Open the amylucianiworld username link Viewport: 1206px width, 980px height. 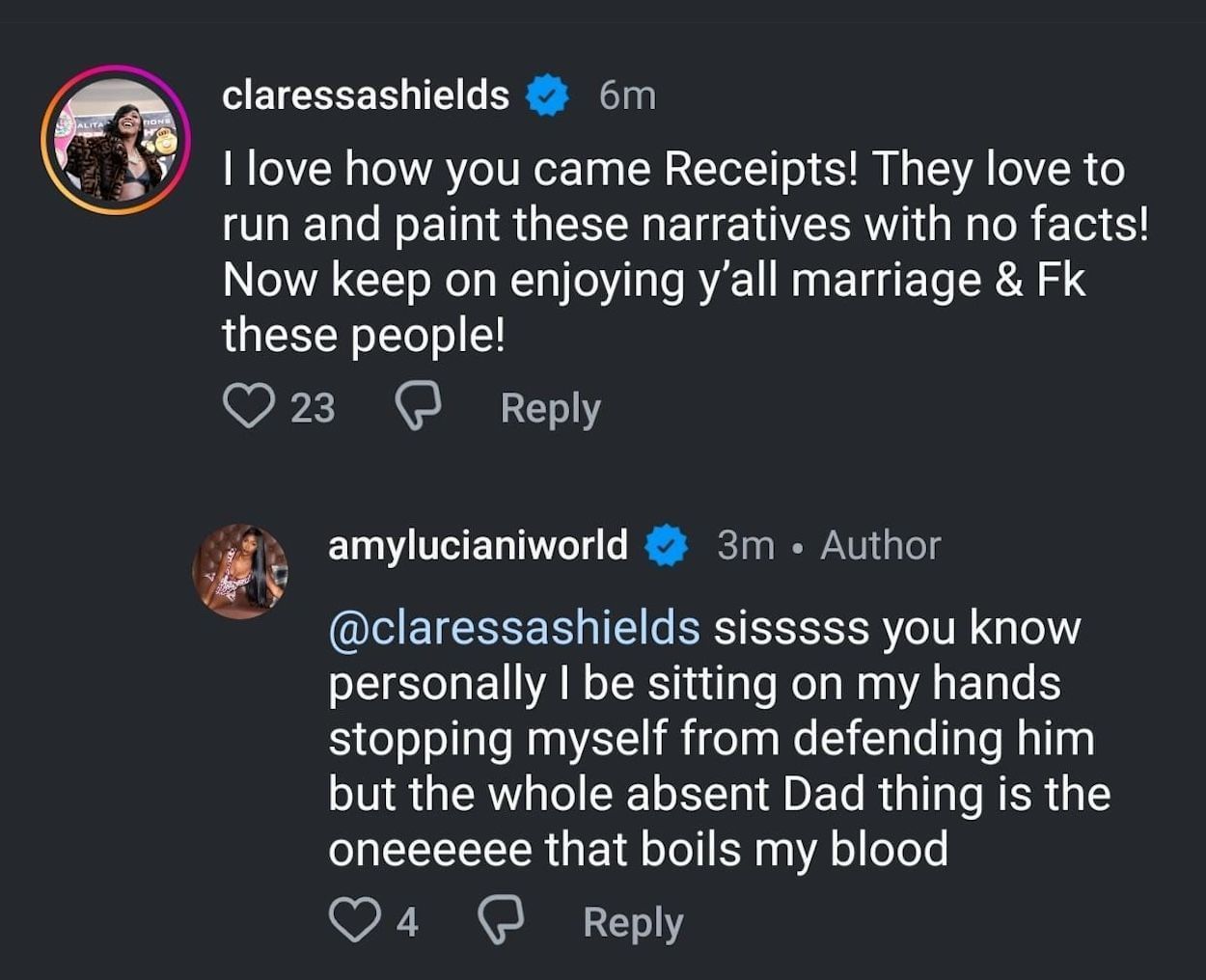(x=478, y=546)
